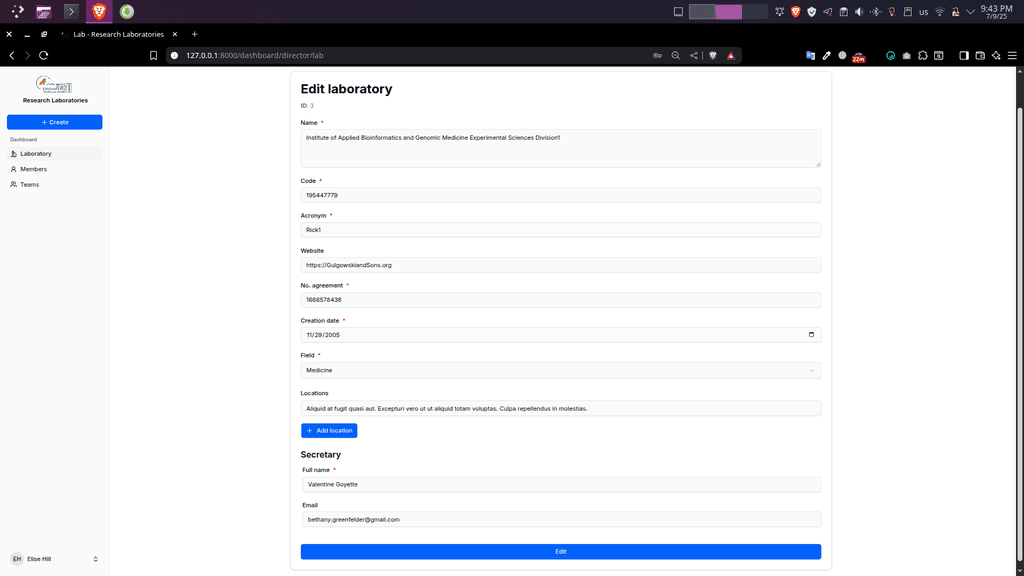Open the calendar picker in Creation date
Image resolution: width=1024 pixels, height=576 pixels.
[x=811, y=334]
